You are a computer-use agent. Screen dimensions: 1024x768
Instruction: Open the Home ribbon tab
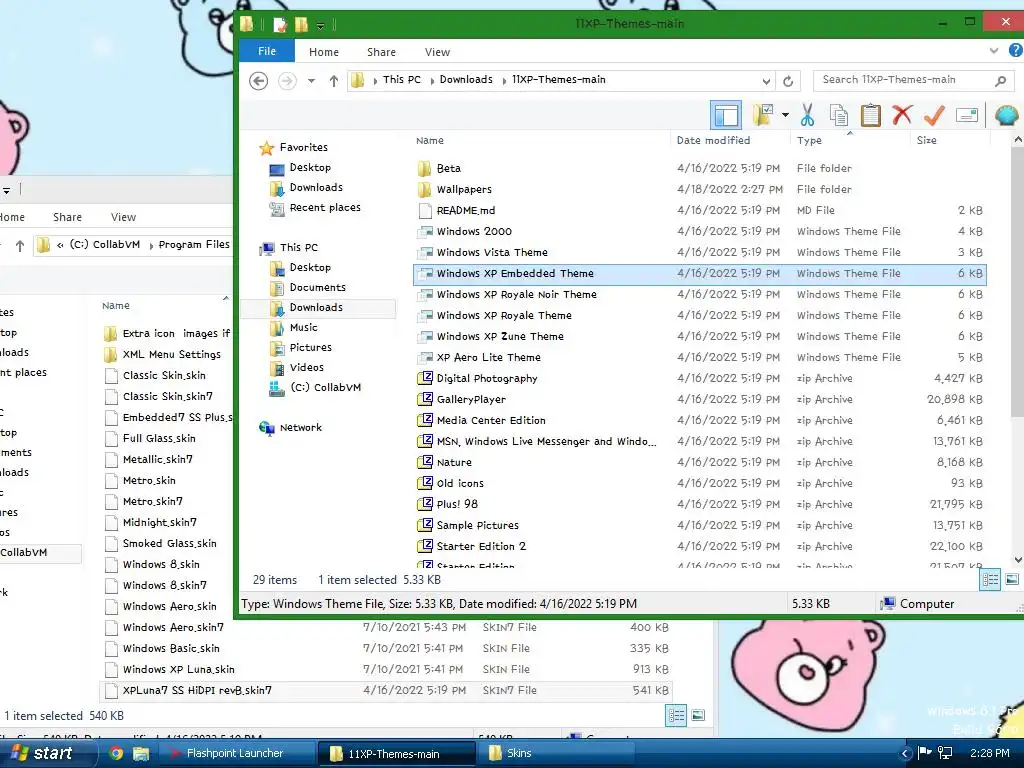(x=324, y=52)
